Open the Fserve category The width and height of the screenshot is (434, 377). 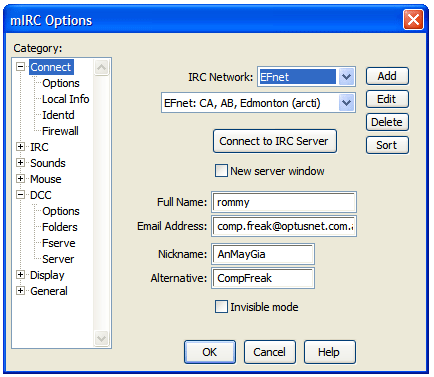pos(59,243)
